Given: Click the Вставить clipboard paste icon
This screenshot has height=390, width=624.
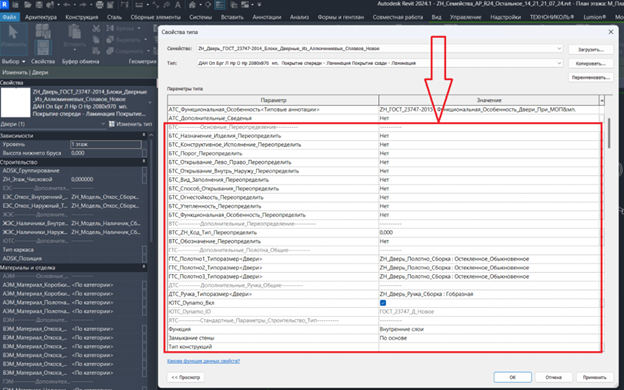Looking at the screenshot, I should [74, 32].
